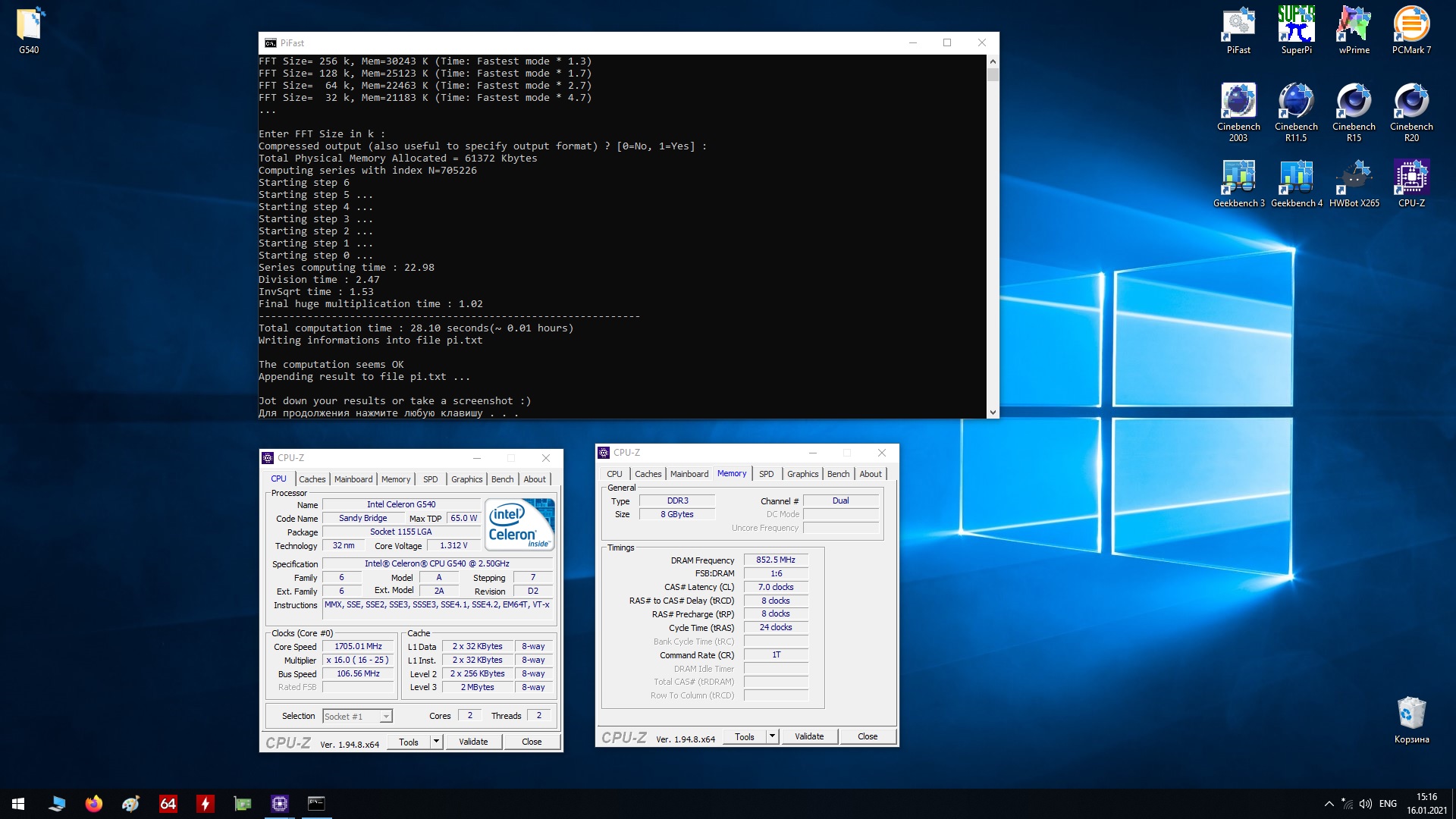This screenshot has width=1456, height=819.
Task: Switch to CPU tab in right CPU-Z
Action: pos(614,474)
